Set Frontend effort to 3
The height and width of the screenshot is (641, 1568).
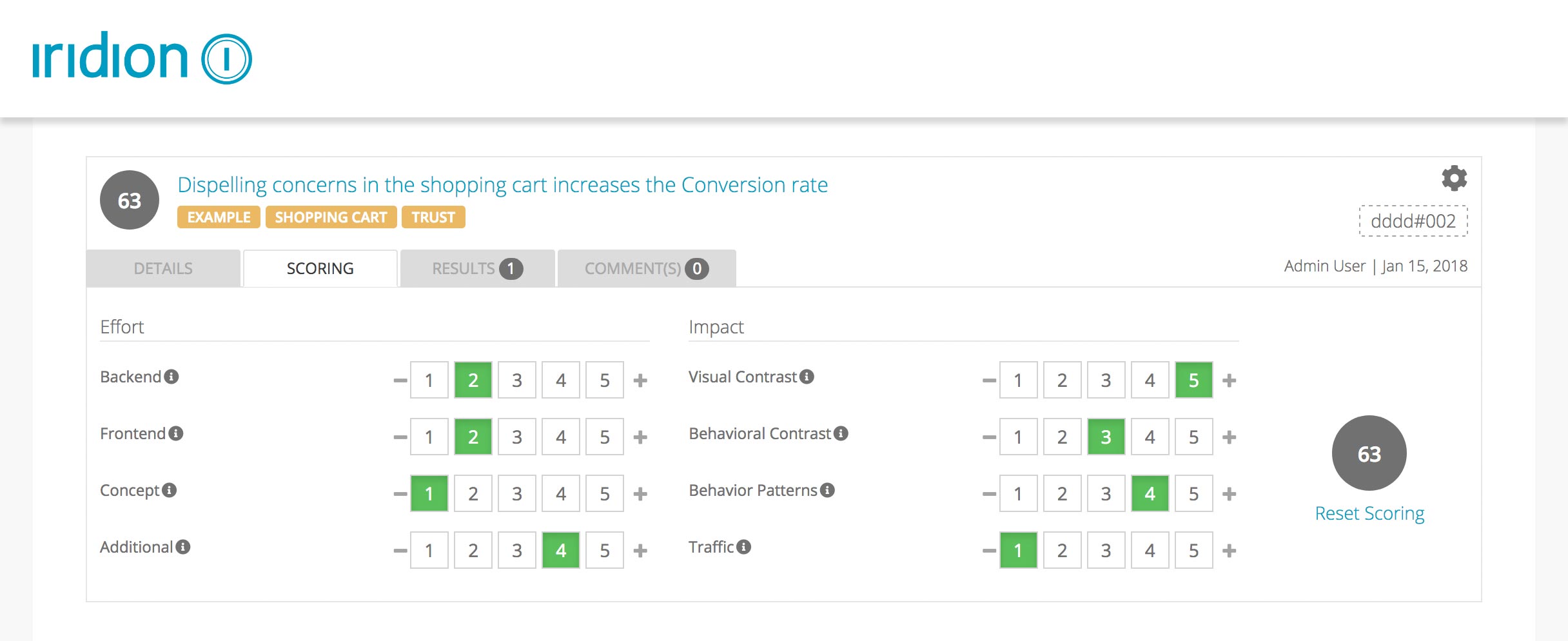517,437
